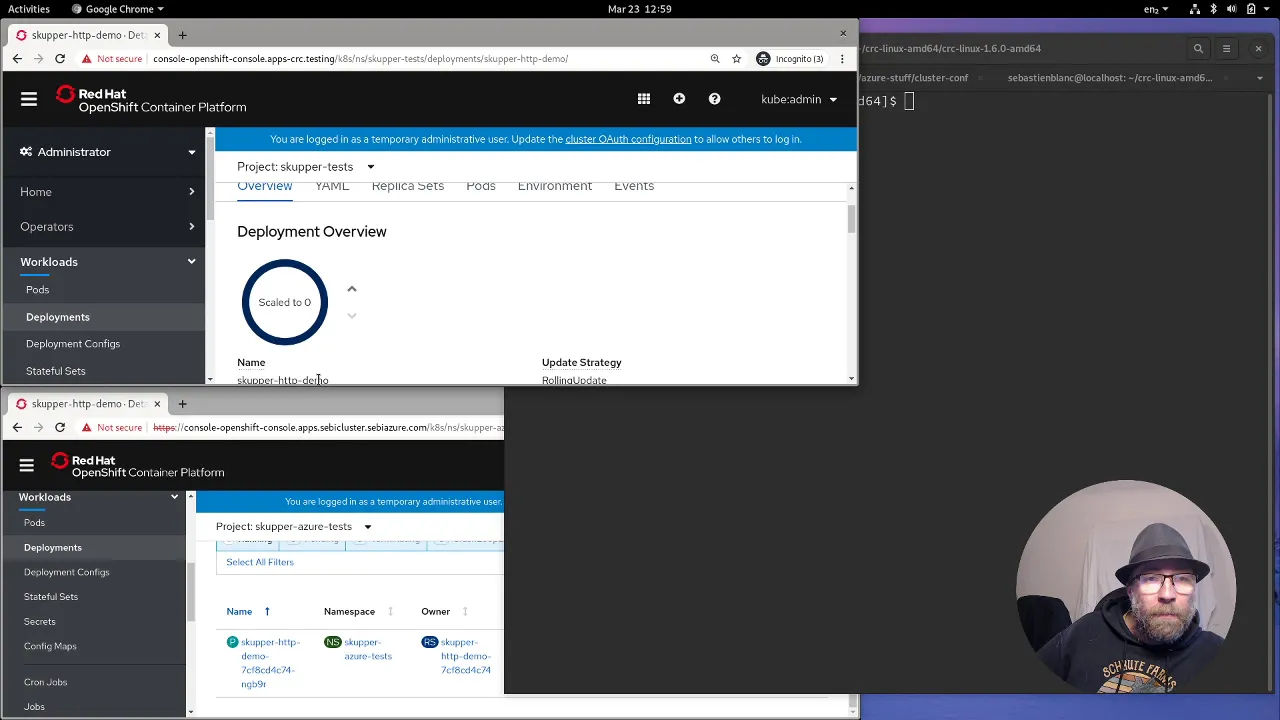Click Not secure warning in top window

(x=112, y=59)
